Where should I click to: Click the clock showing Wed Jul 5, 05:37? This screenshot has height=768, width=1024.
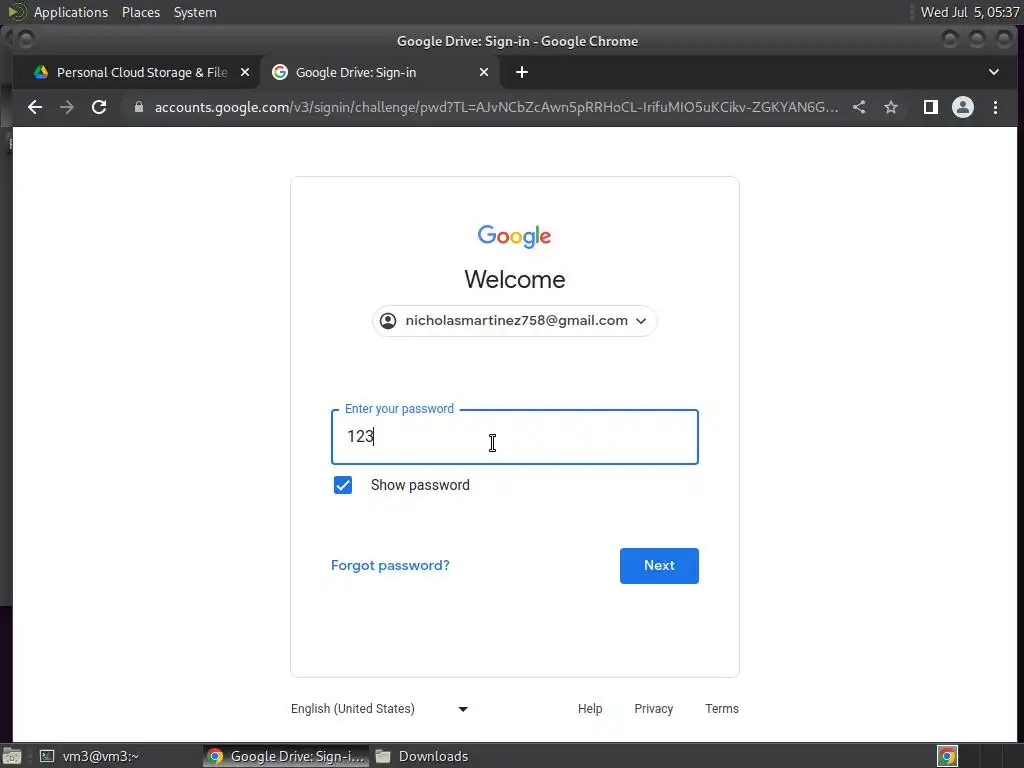tap(969, 12)
